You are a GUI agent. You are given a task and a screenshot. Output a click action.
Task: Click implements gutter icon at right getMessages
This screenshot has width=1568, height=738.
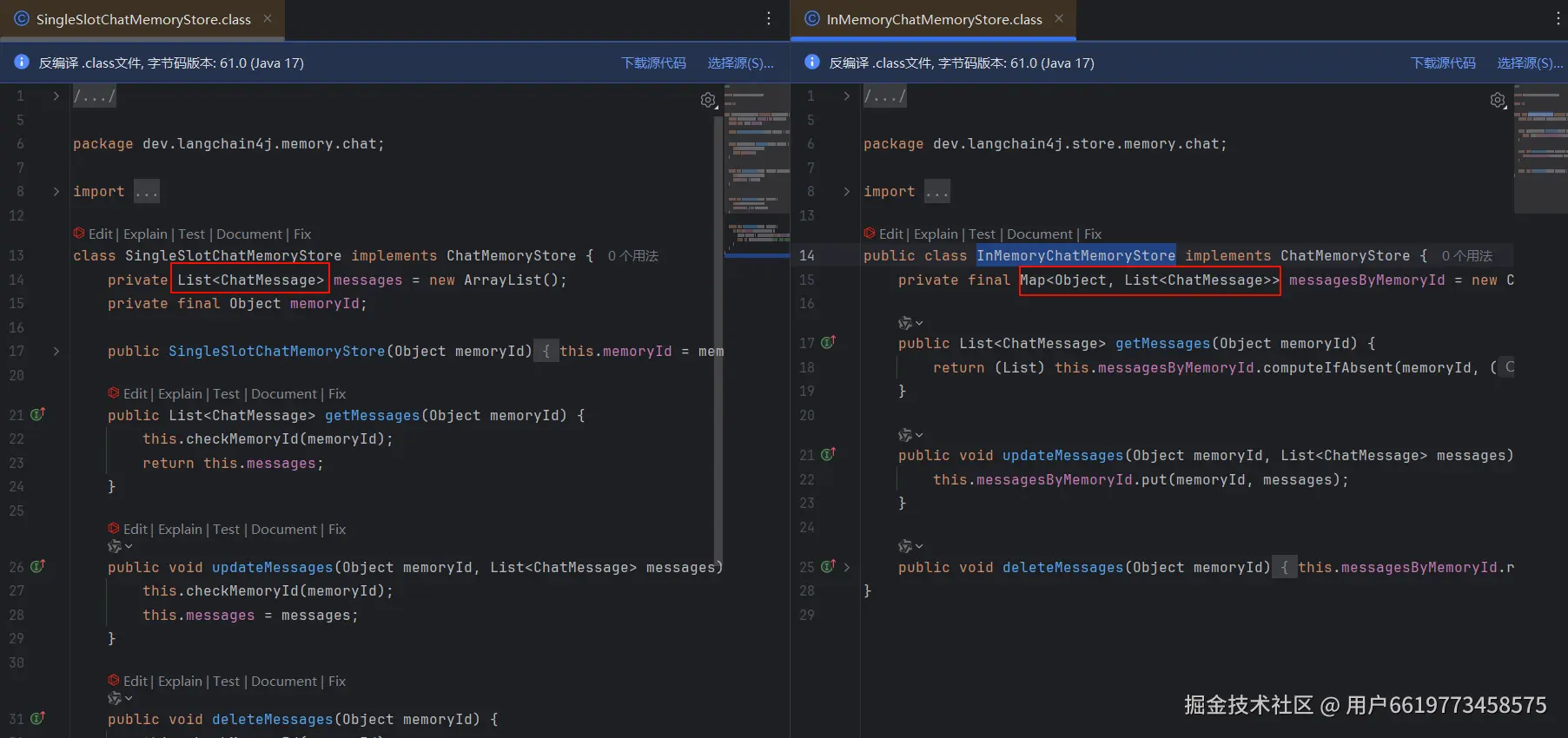click(828, 342)
